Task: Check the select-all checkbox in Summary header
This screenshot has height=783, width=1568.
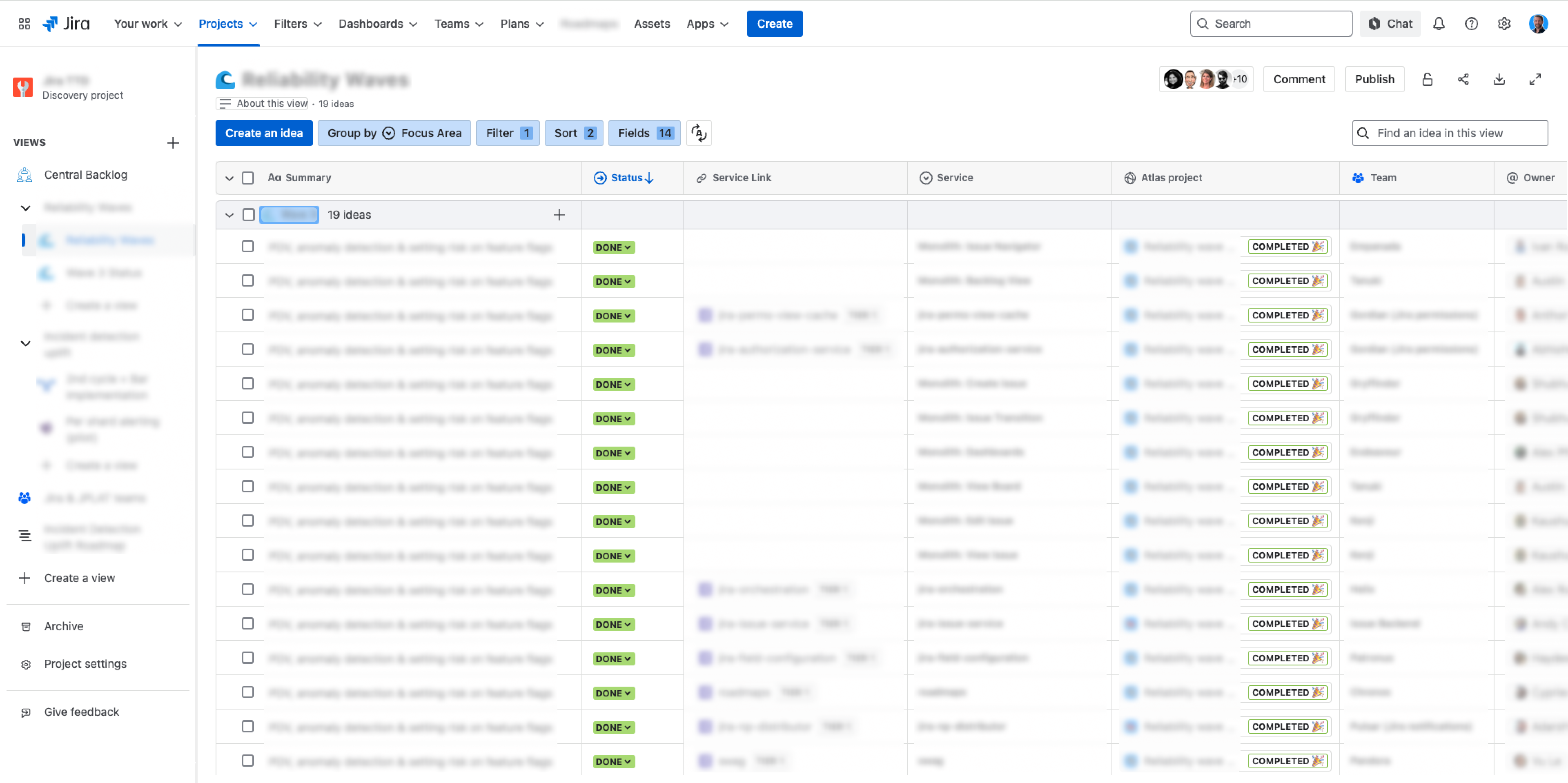Action: point(248,178)
